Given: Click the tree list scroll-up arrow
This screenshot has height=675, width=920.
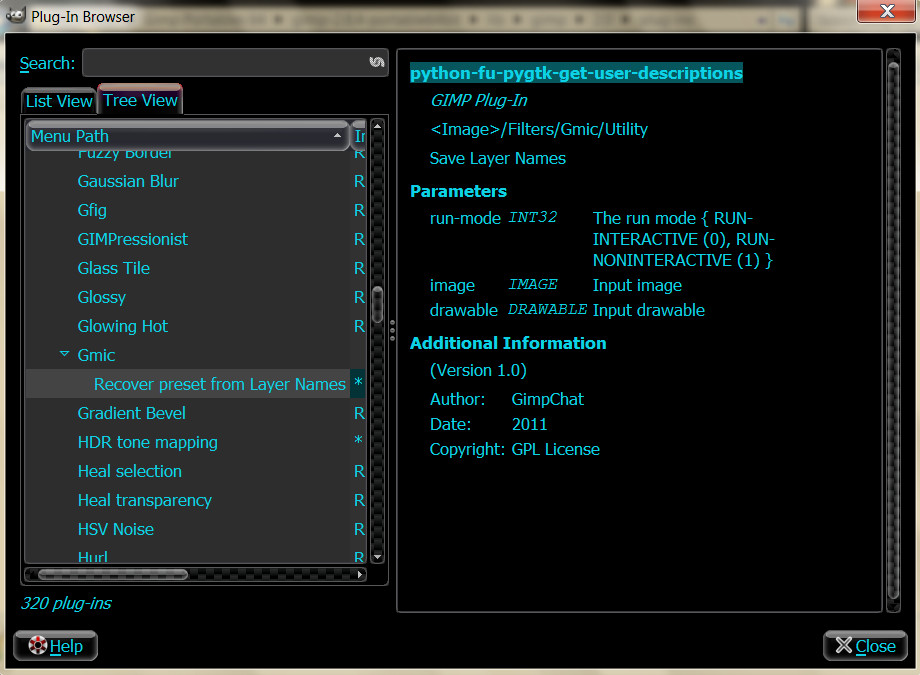Looking at the screenshot, I should tap(378, 126).
